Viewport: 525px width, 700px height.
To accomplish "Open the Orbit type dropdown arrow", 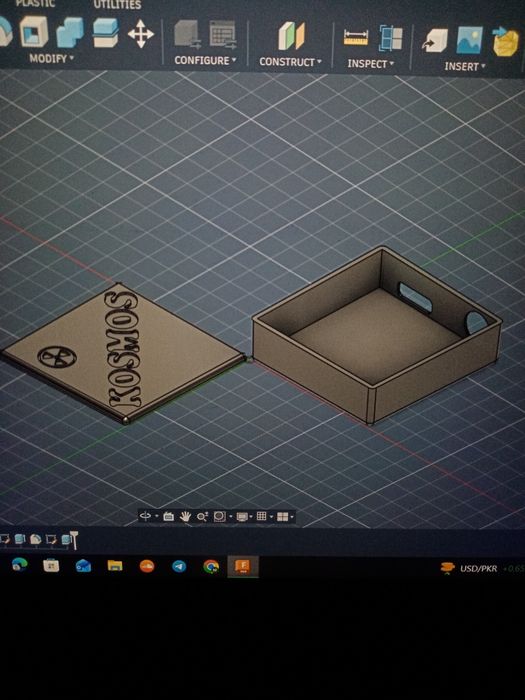I will click(x=157, y=517).
